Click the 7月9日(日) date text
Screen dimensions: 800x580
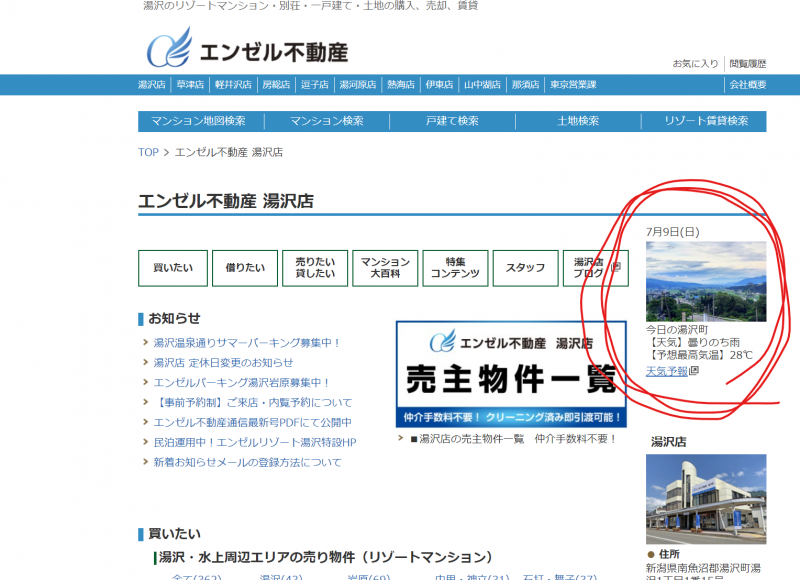[x=672, y=232]
